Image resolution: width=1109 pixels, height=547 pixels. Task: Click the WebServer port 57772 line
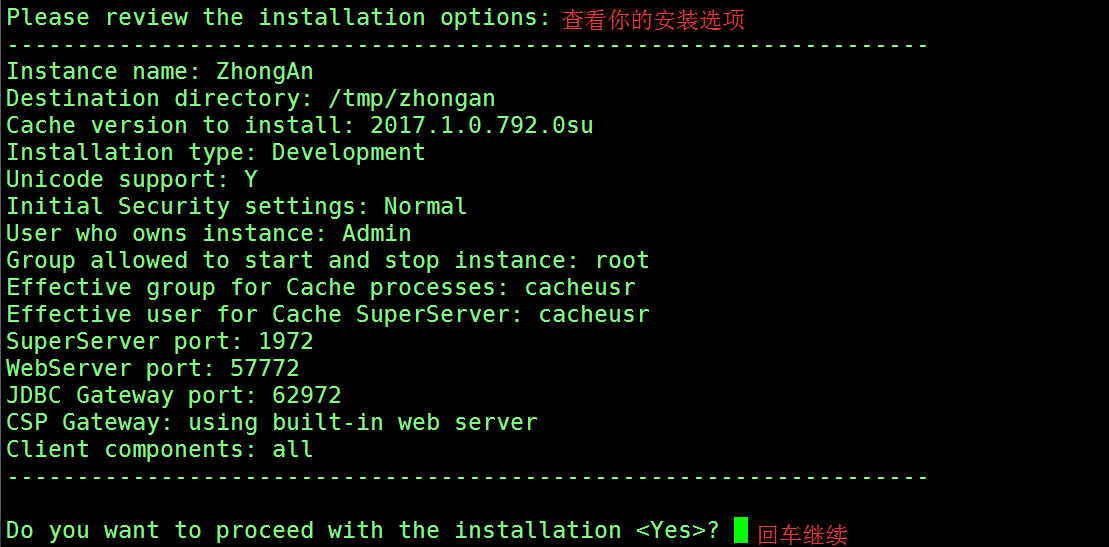pyautogui.click(x=153, y=368)
